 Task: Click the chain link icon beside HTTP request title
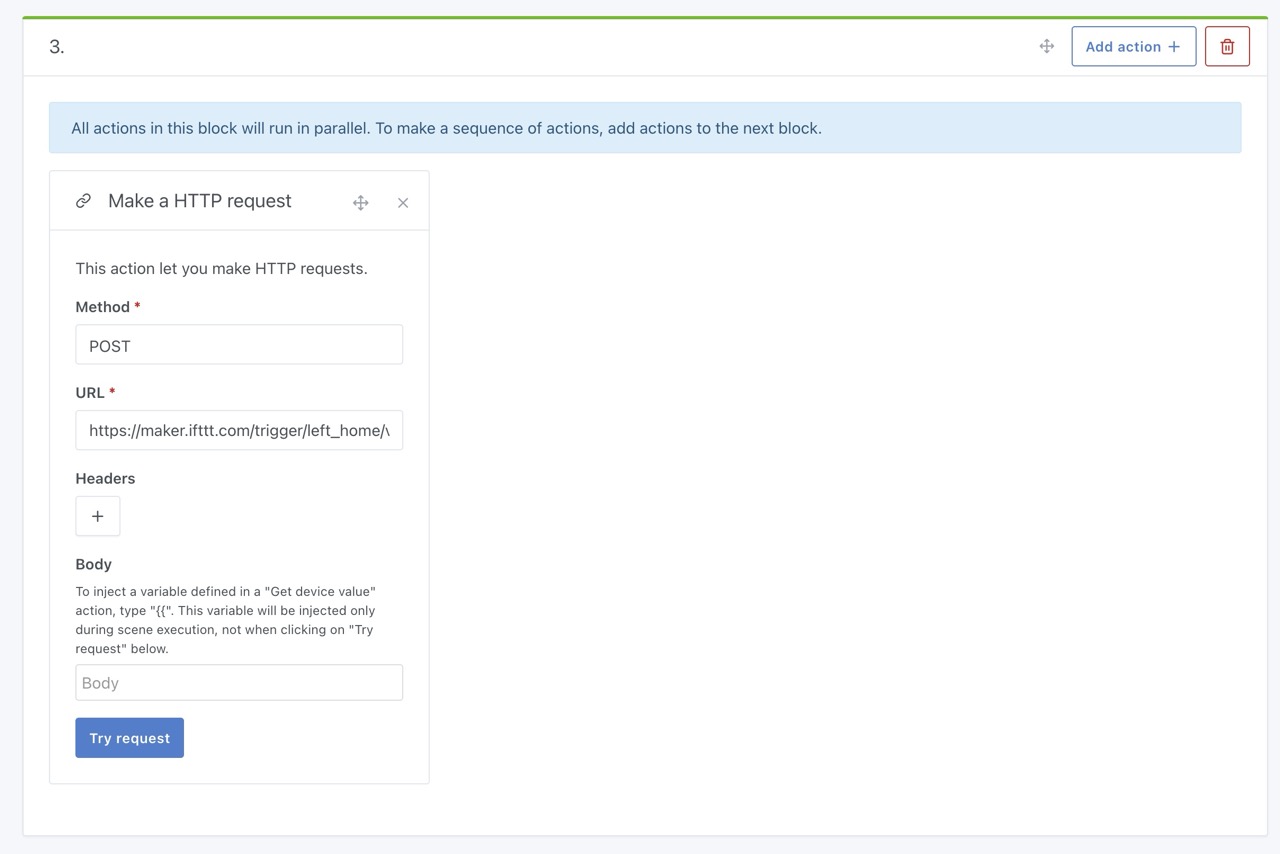pyautogui.click(x=84, y=200)
